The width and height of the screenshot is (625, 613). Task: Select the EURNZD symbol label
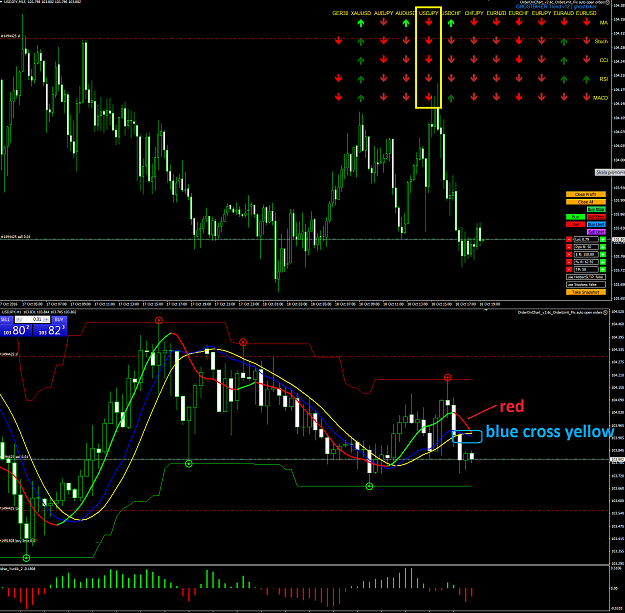496,13
